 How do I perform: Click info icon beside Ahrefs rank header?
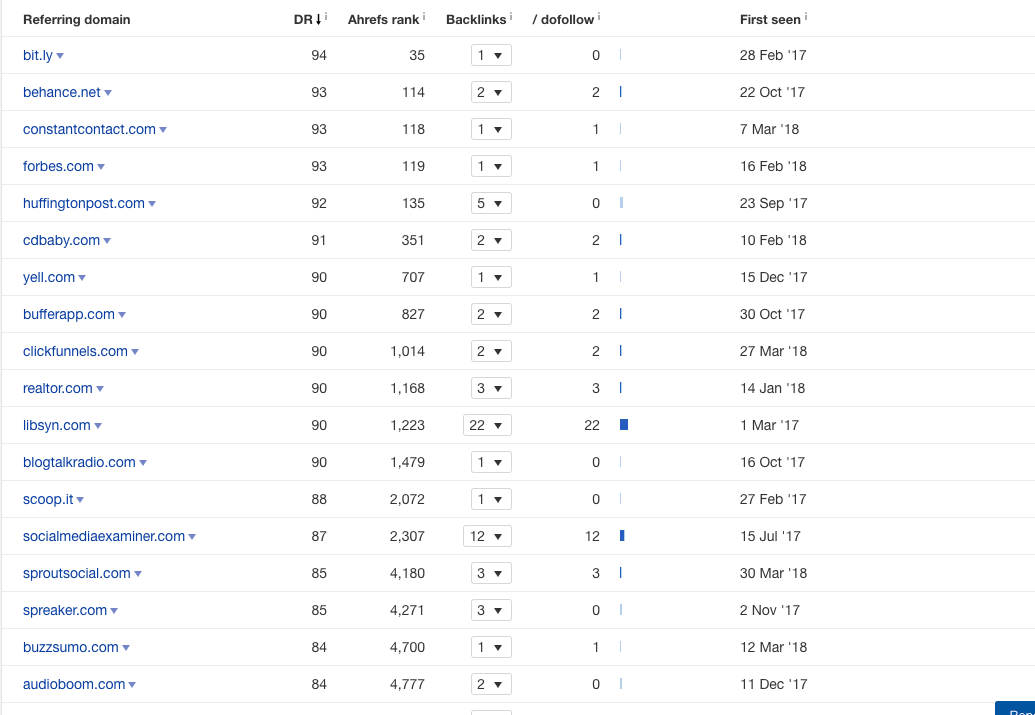coord(424,17)
